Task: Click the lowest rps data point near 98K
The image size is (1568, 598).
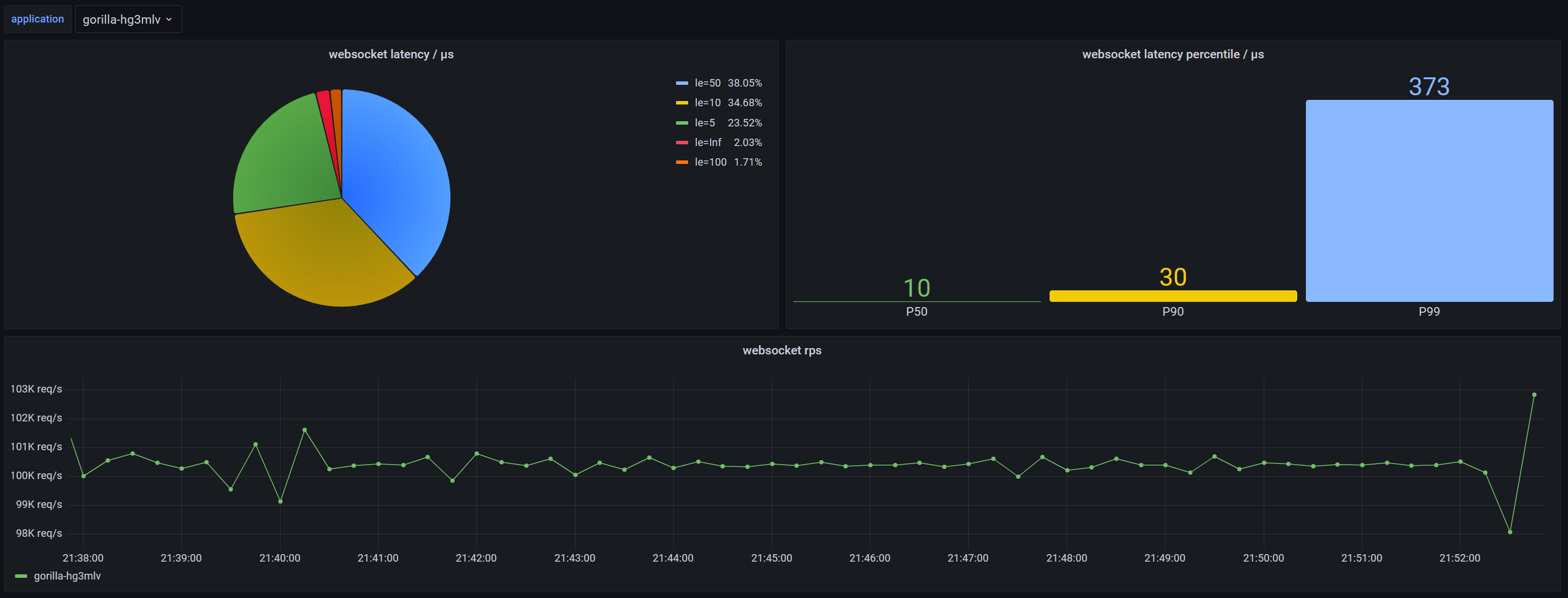Action: pyautogui.click(x=1510, y=532)
